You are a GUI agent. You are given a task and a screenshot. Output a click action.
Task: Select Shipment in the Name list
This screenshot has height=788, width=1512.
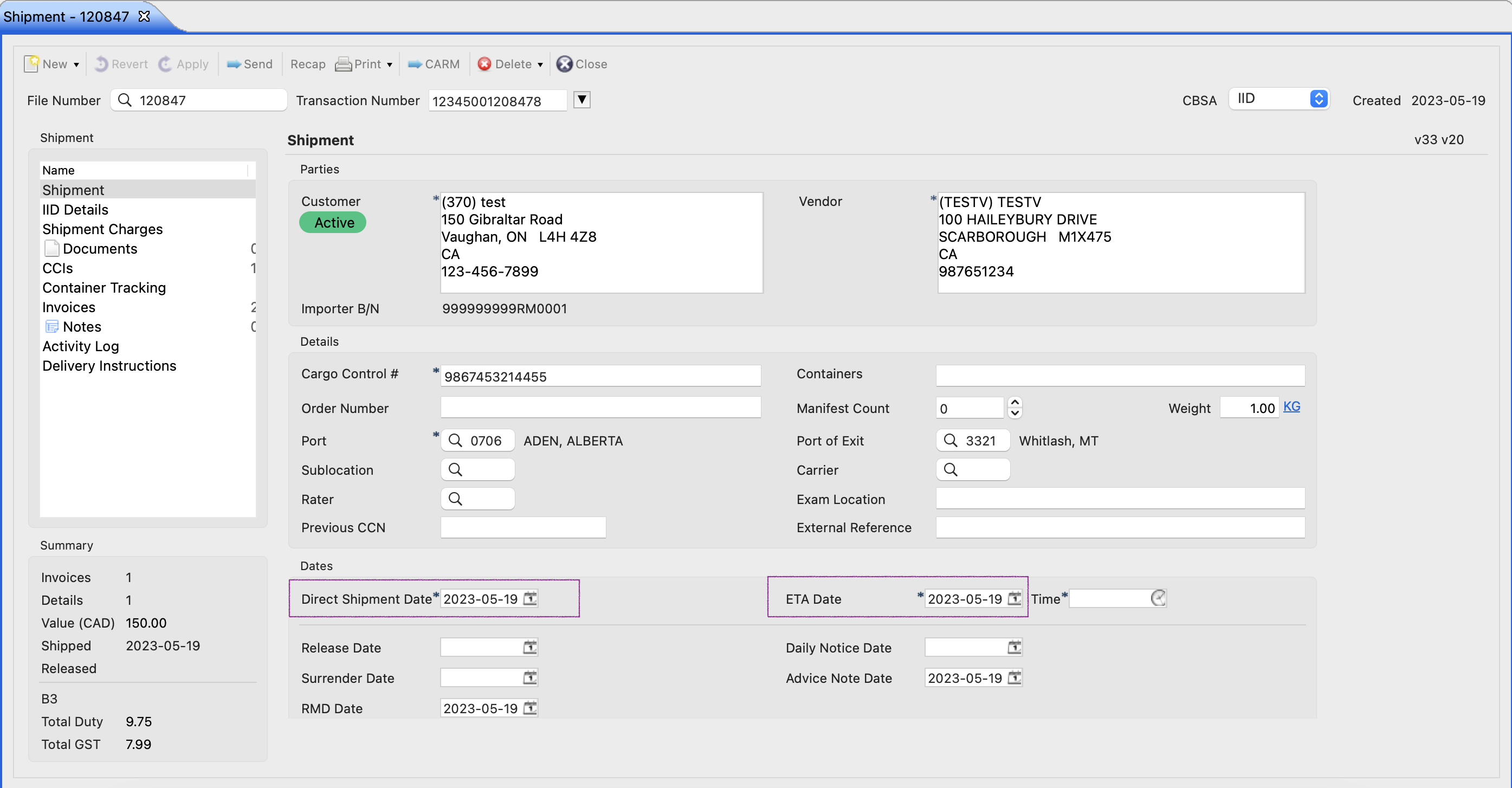click(147, 190)
